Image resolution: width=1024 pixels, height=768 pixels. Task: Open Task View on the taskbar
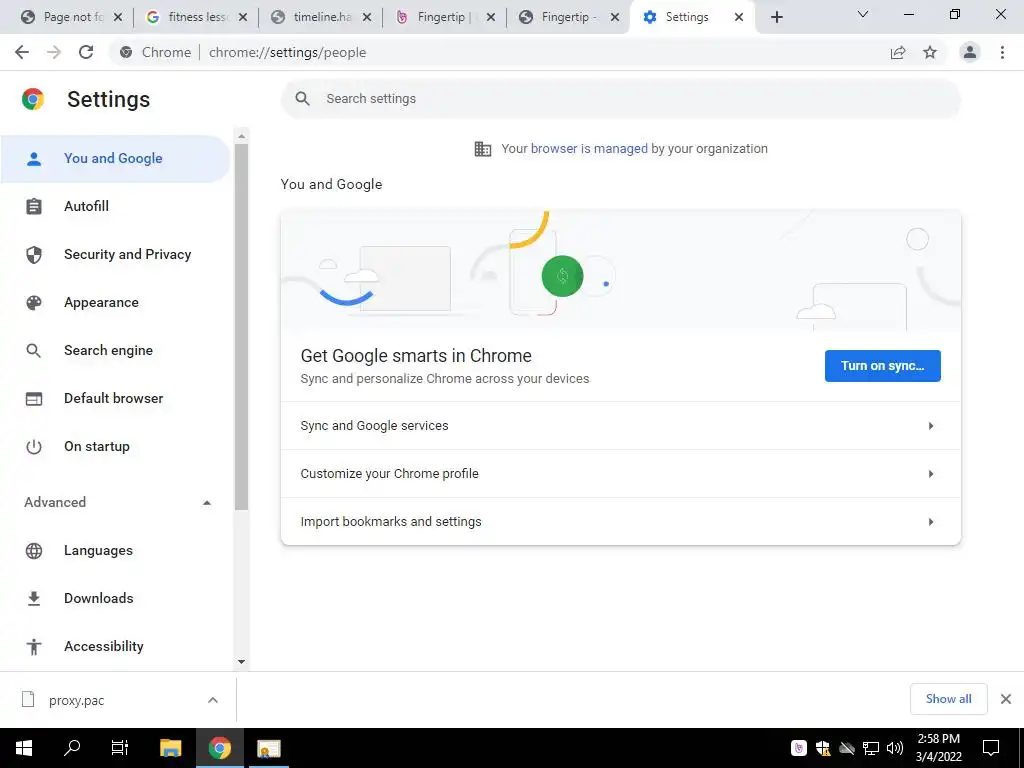(120, 748)
